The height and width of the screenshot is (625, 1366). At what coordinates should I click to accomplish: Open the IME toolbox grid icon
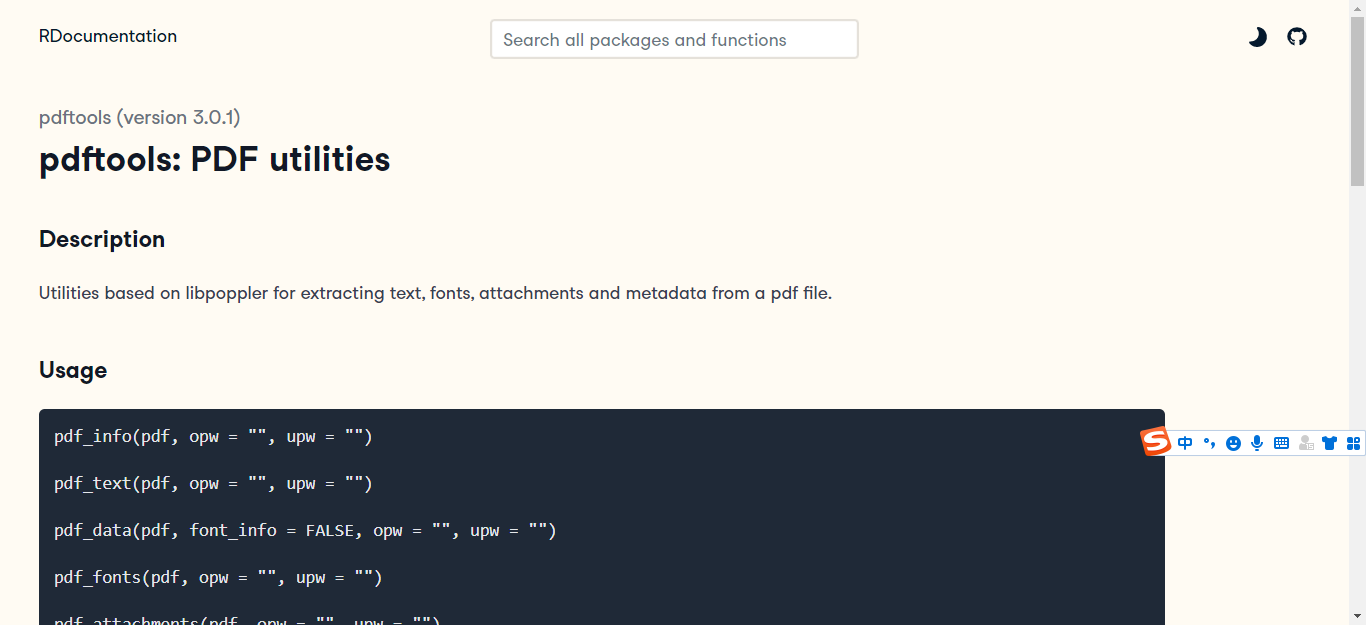[x=1353, y=443]
